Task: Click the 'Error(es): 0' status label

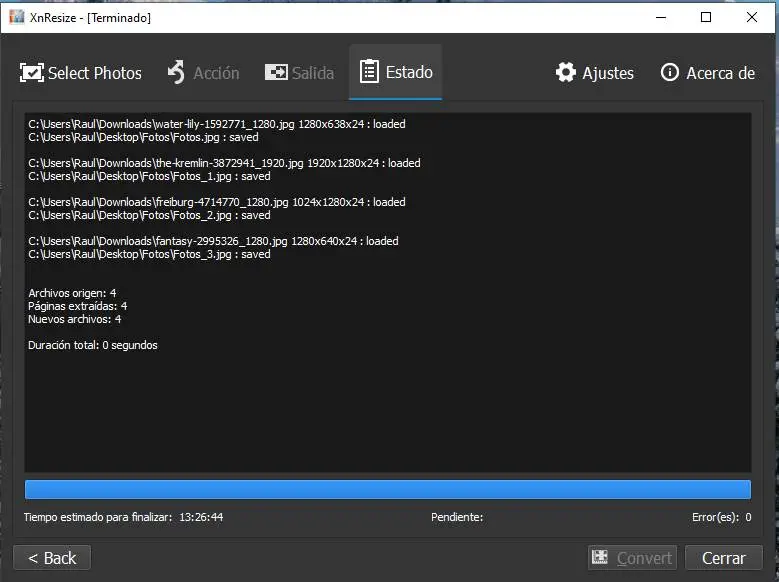Action: point(721,517)
